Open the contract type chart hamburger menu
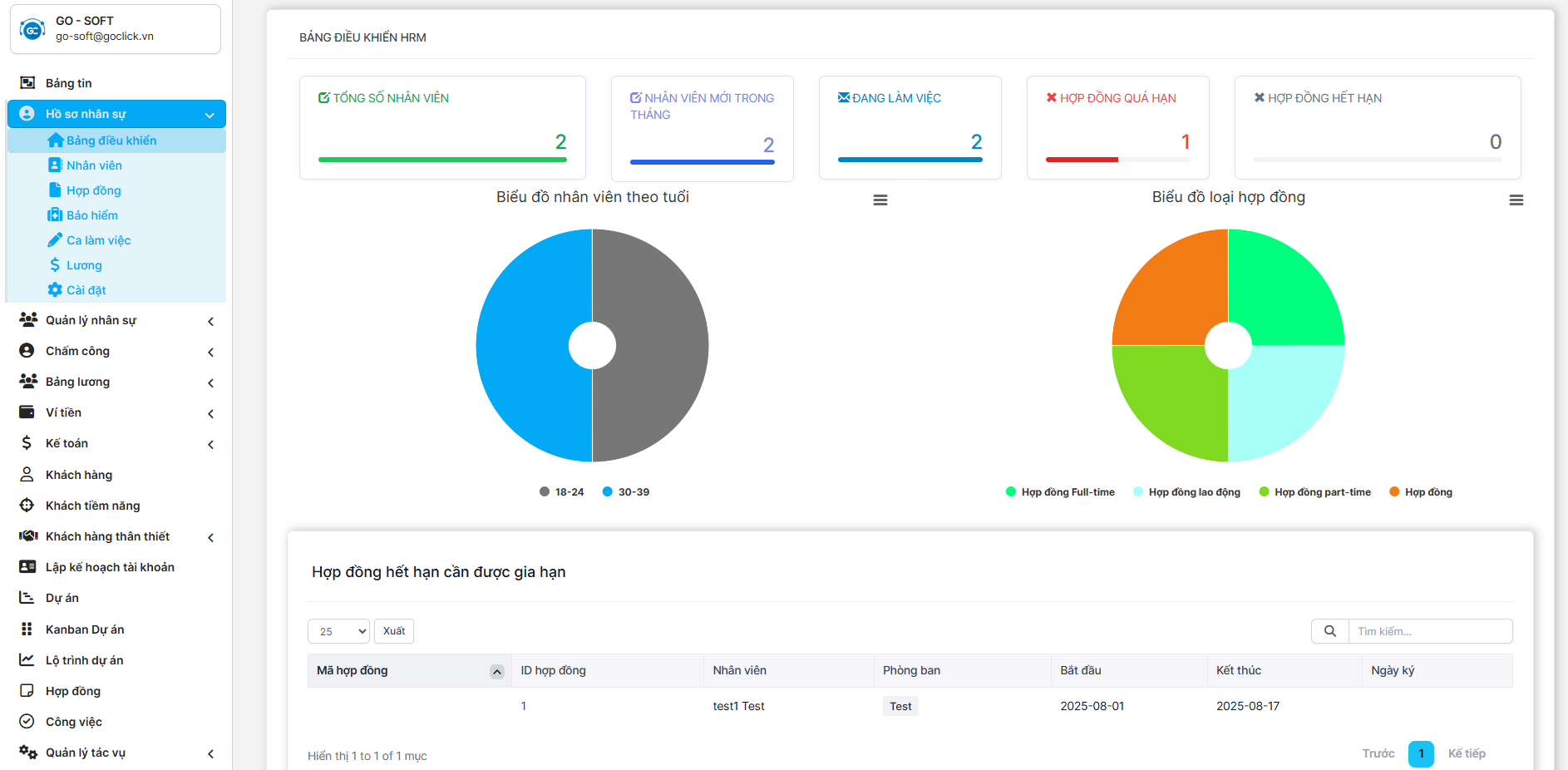 click(1516, 200)
